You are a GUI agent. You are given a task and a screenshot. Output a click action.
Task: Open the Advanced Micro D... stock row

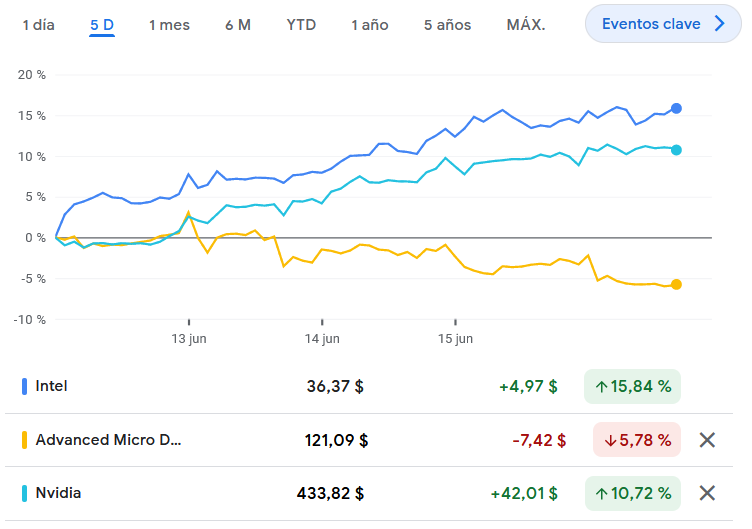coord(109,440)
